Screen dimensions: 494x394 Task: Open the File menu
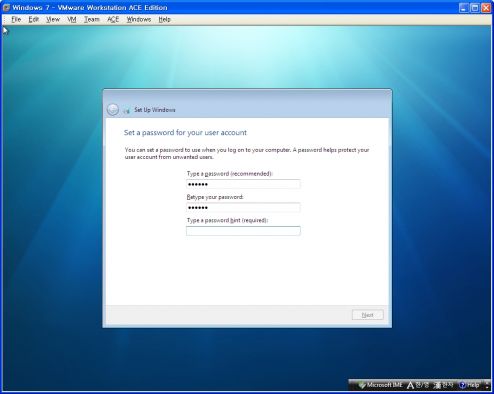click(x=16, y=20)
